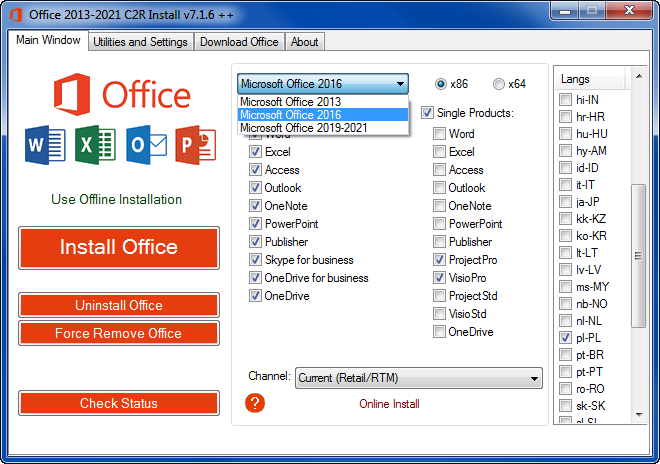This screenshot has height=464, width=660.
Task: Uncheck VisioPro single product
Action: (439, 278)
